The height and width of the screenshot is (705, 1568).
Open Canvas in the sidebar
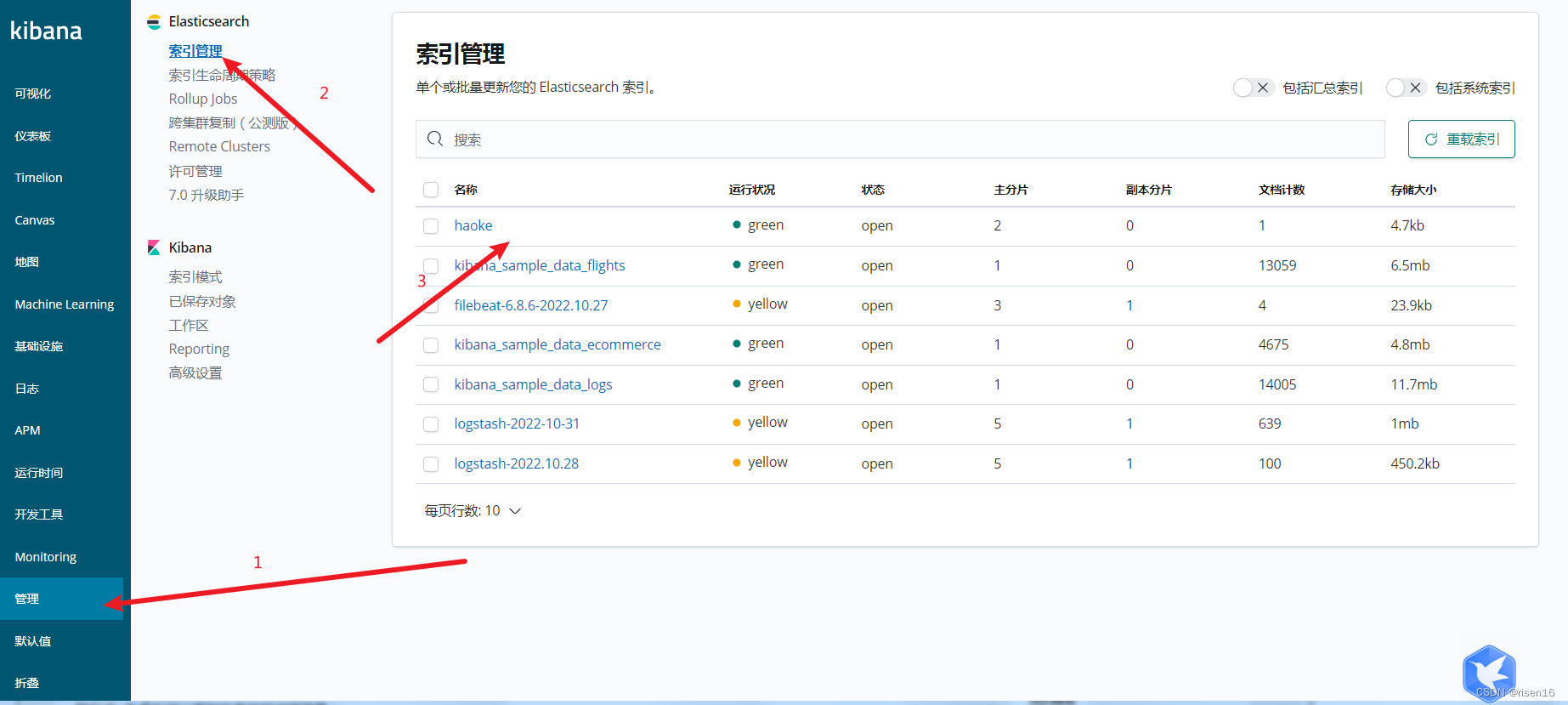(x=35, y=220)
